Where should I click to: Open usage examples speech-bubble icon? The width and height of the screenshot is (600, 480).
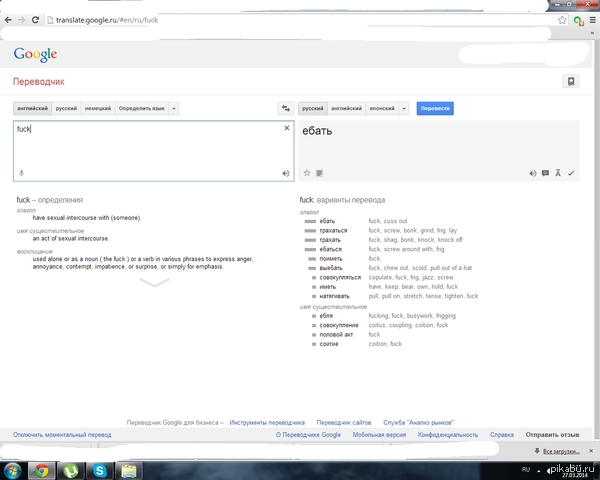point(545,173)
